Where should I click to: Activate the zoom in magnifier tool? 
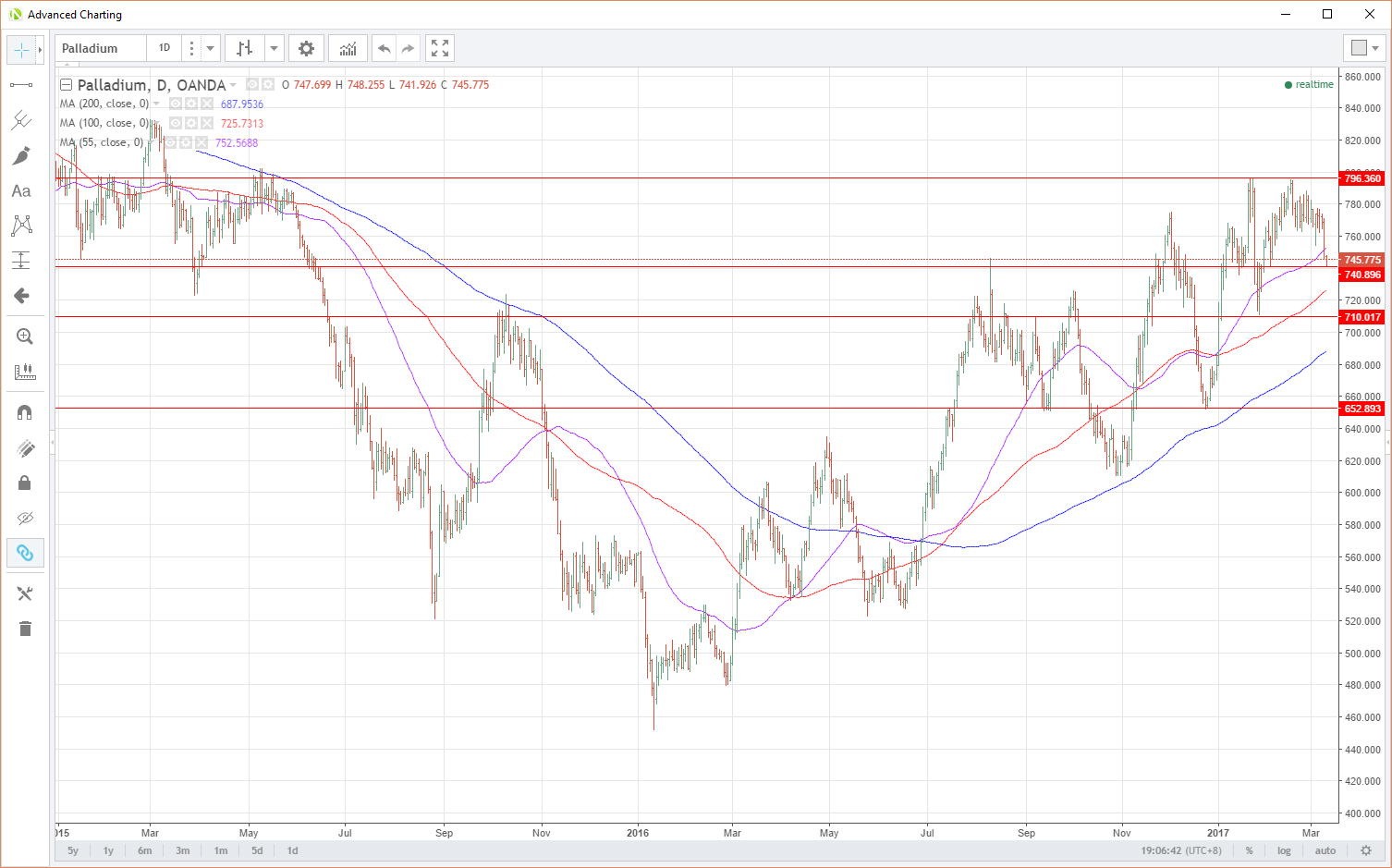pyautogui.click(x=25, y=336)
